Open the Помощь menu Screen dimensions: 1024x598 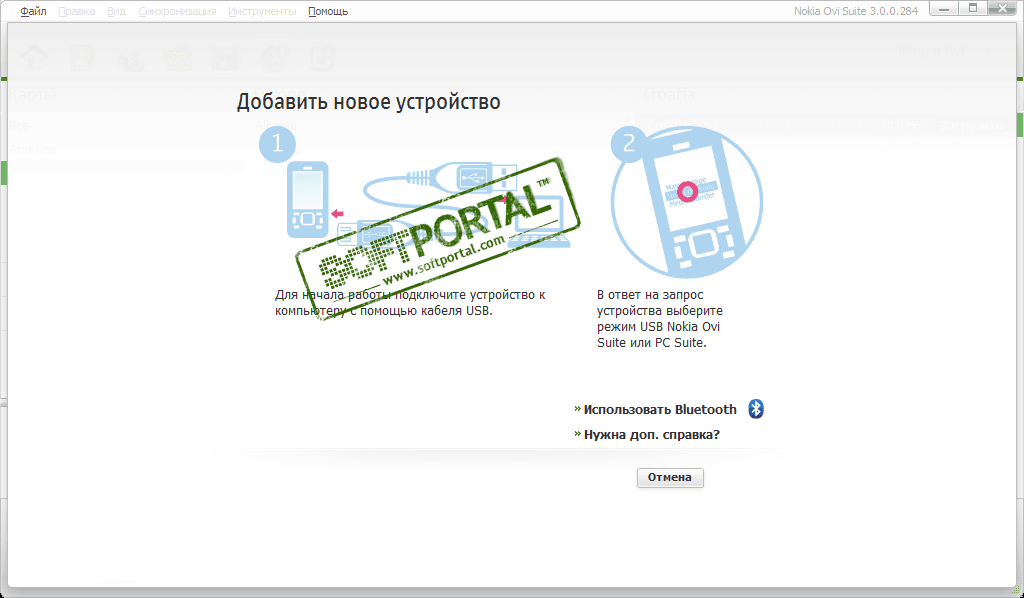click(328, 11)
